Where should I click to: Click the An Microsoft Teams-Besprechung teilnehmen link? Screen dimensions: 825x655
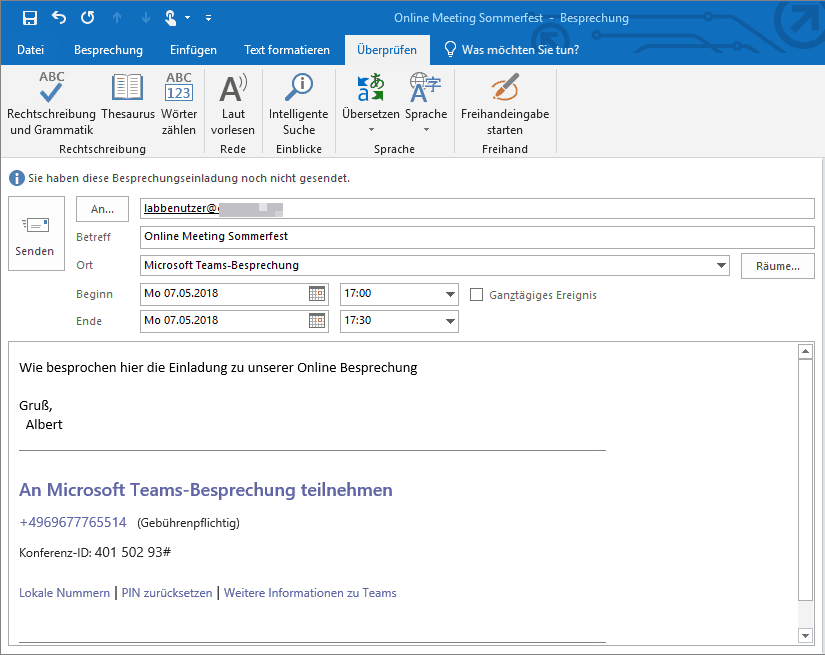[206, 490]
